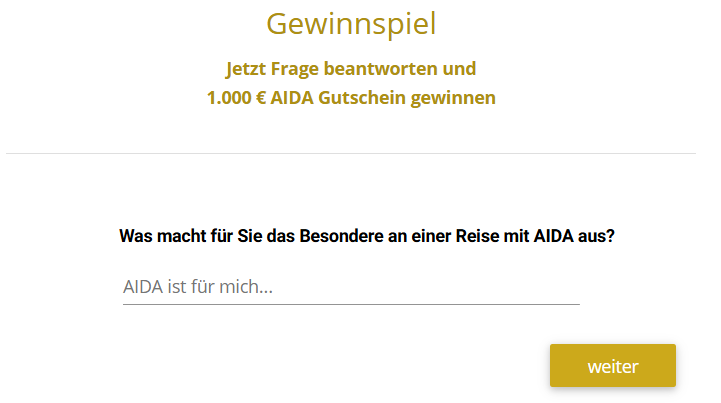Click "für Sie" in the question text

(228, 237)
